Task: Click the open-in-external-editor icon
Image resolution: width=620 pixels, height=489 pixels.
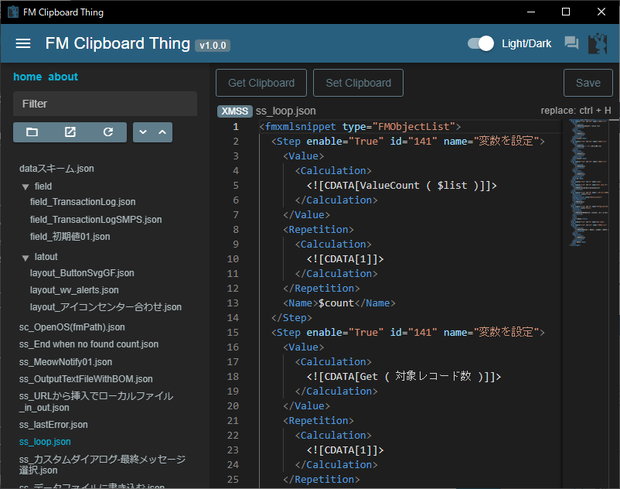Action: pos(70,132)
